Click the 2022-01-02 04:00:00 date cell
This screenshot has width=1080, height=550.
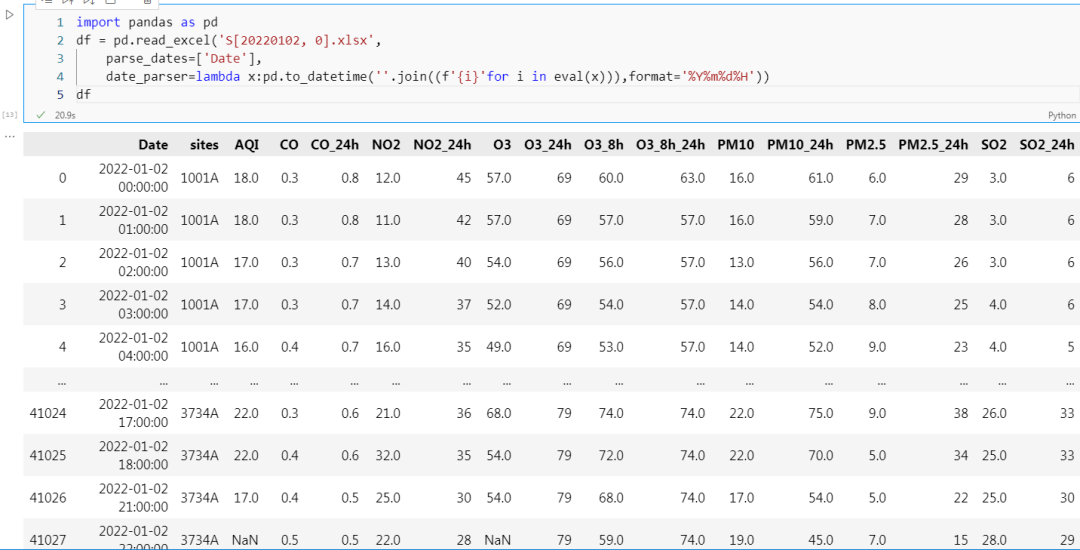coord(133,346)
